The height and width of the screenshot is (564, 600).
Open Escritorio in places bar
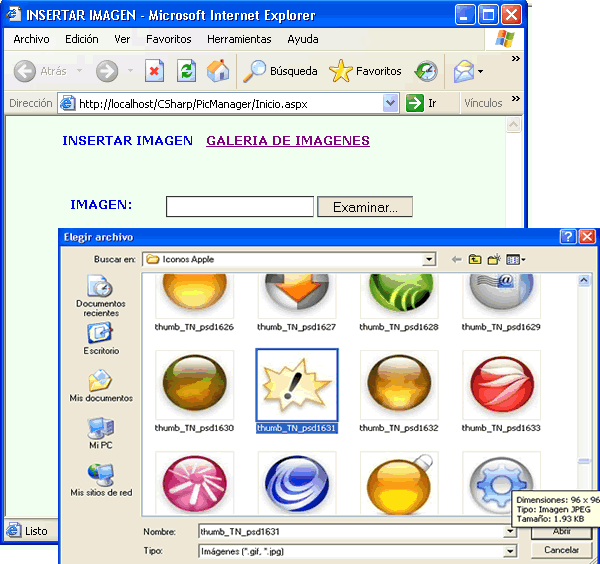(x=101, y=339)
